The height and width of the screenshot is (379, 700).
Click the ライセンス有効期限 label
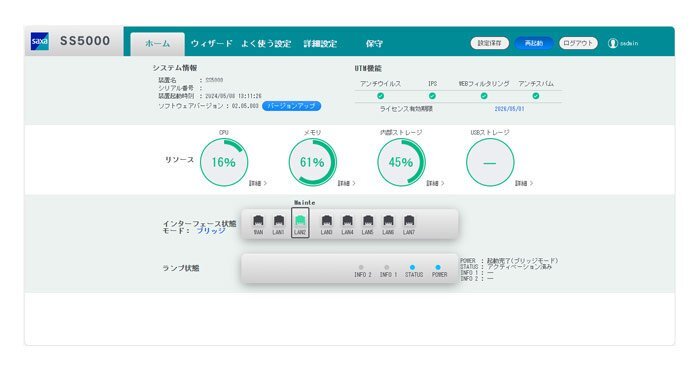click(x=406, y=109)
